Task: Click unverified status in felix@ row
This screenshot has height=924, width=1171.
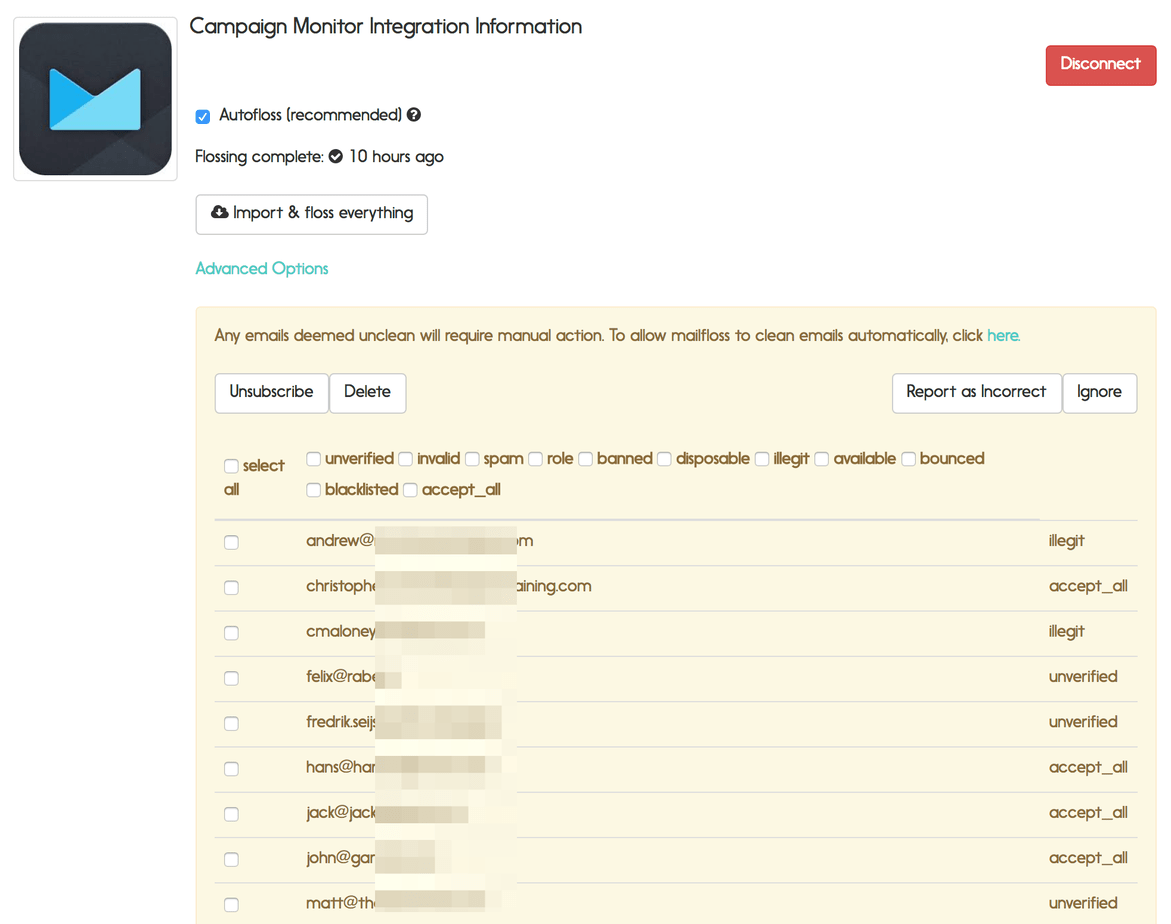Action: [1083, 677]
